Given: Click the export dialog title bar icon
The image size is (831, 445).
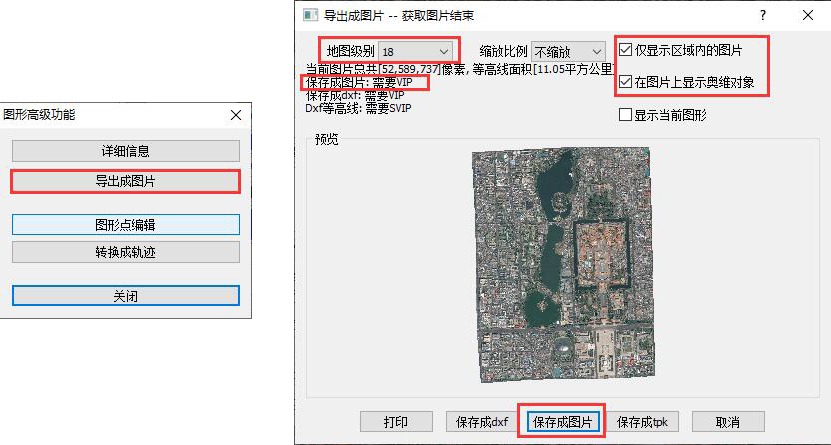Looking at the screenshot, I should 311,15.
